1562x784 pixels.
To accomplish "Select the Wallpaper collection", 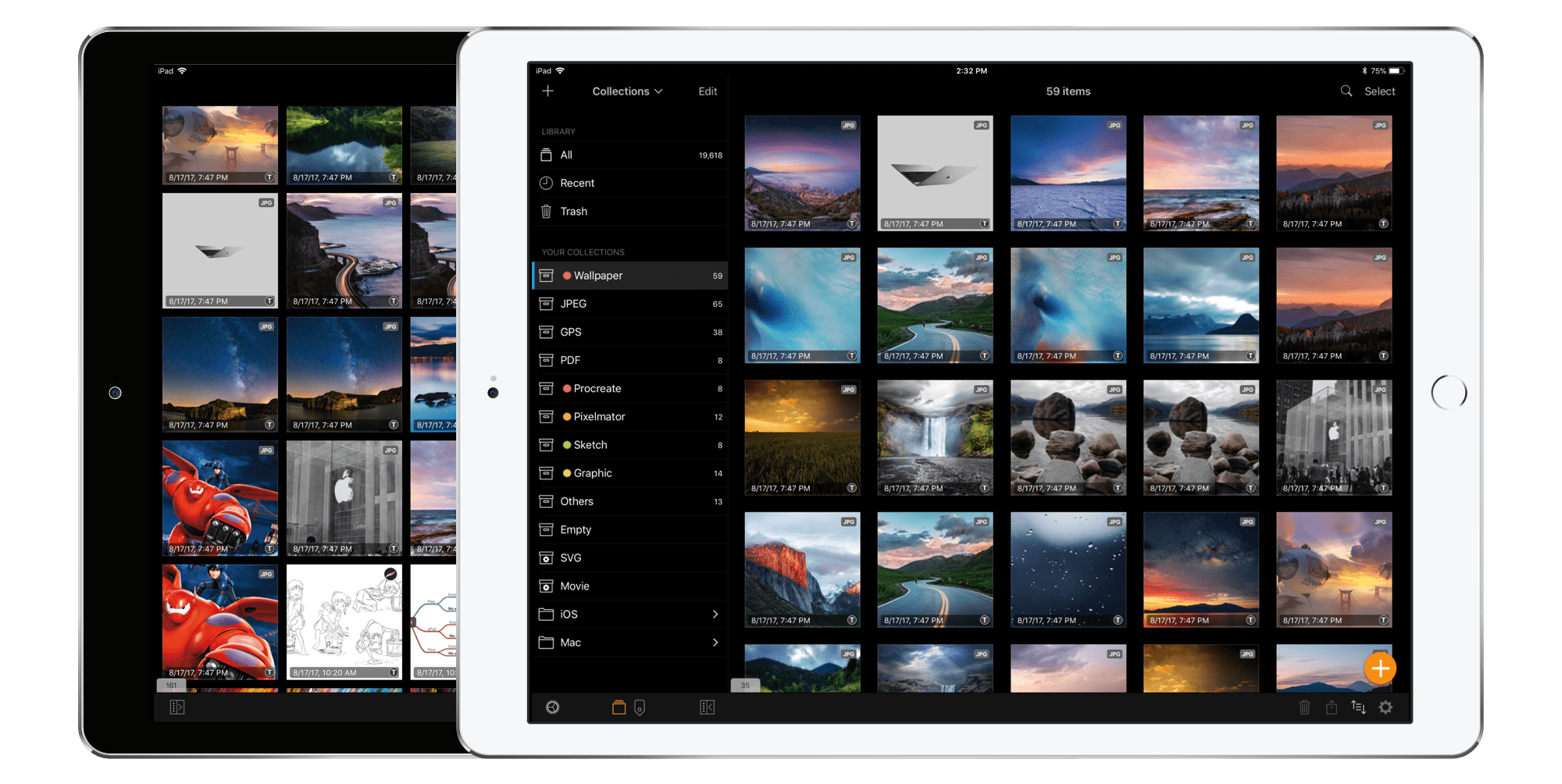I will click(x=597, y=276).
